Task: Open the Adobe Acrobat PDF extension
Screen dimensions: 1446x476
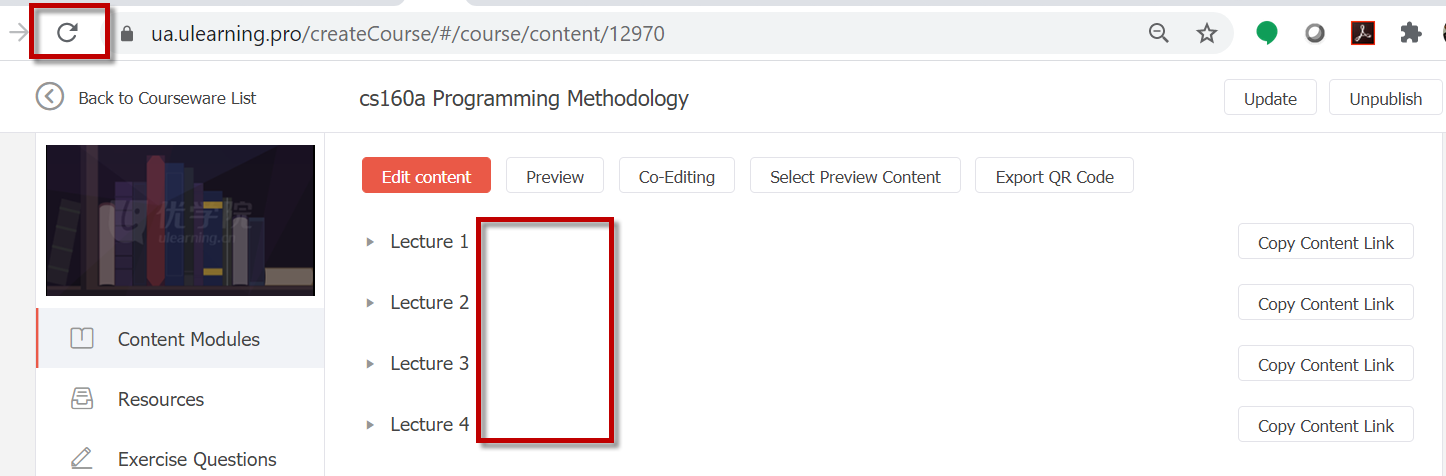Action: pos(1363,33)
